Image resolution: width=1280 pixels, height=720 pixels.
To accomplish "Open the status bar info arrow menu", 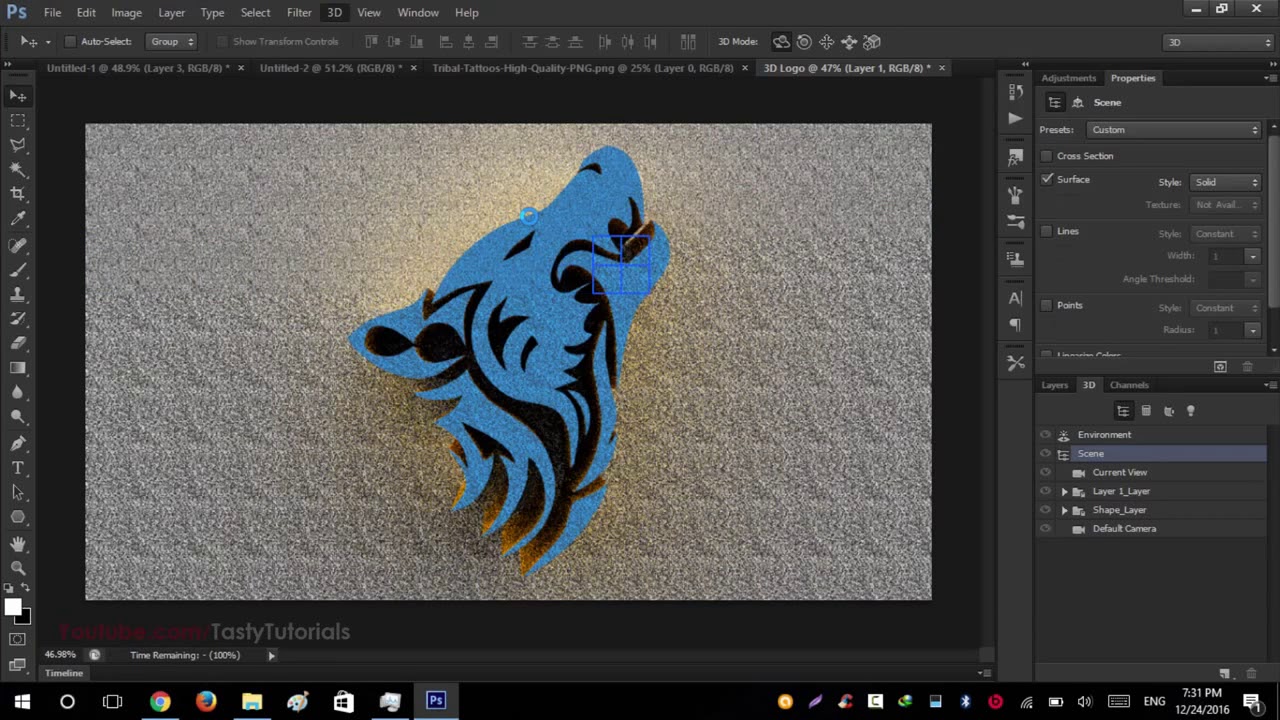I will click(x=271, y=656).
